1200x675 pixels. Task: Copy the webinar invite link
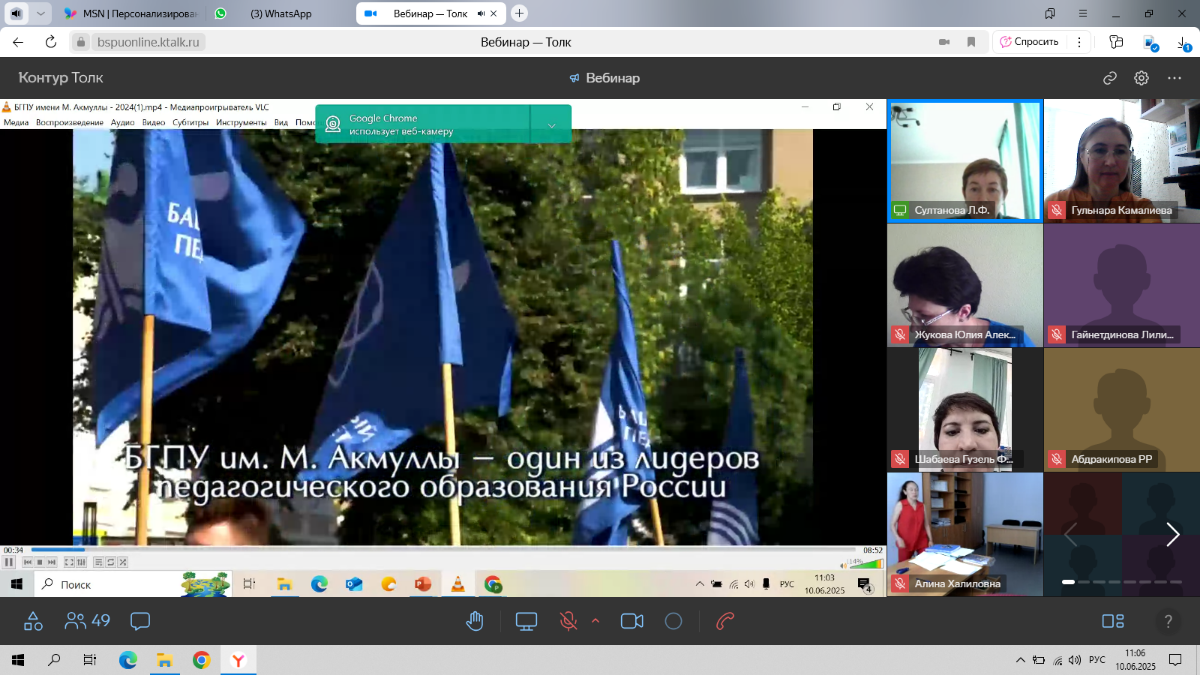point(1109,78)
